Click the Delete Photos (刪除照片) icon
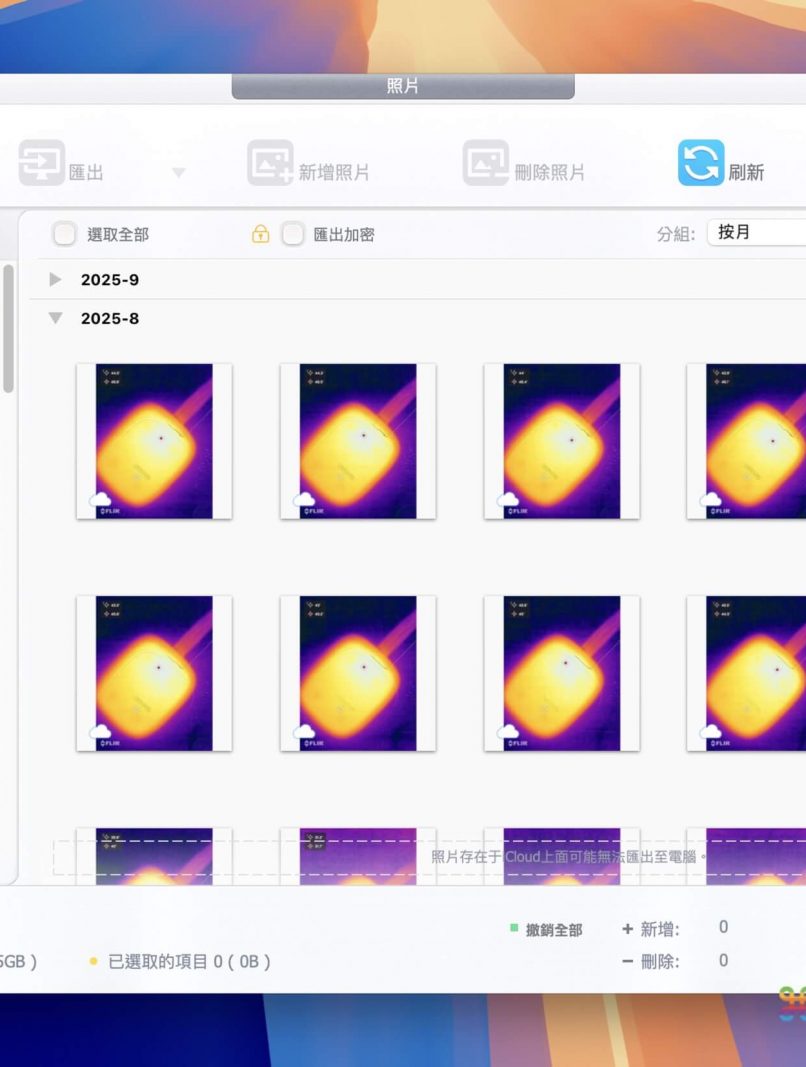 [485, 163]
